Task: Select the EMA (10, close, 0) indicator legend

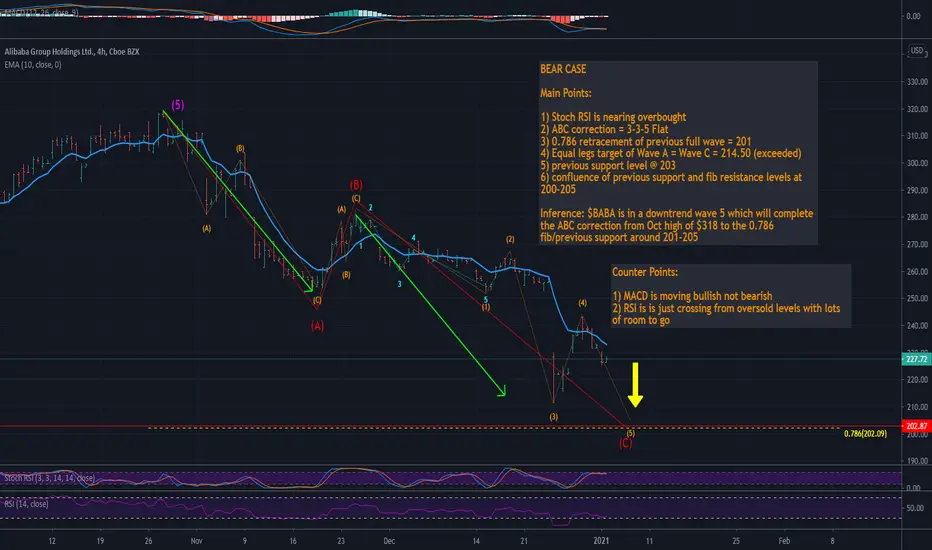Action: click(33, 65)
